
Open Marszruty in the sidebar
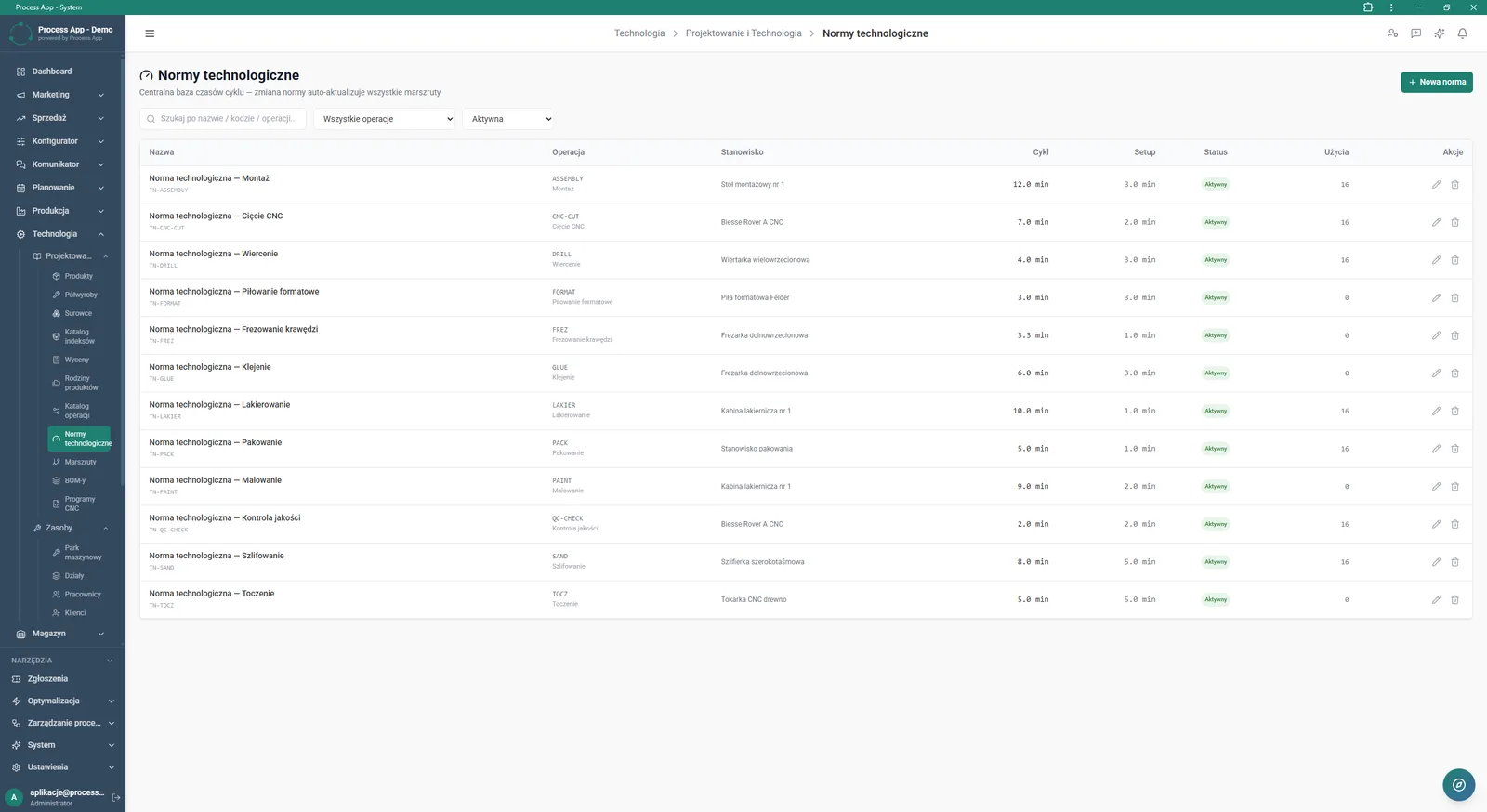tap(80, 462)
